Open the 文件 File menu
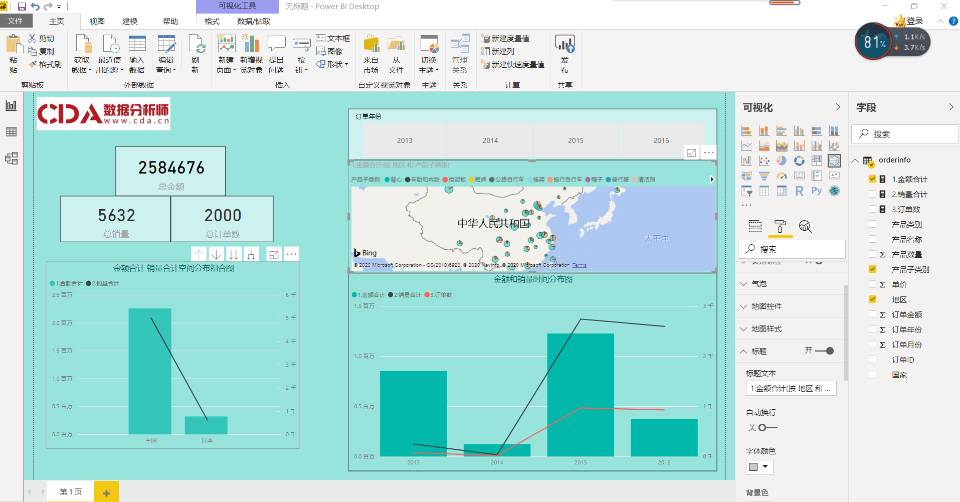The height and width of the screenshot is (502, 960). pos(15,21)
